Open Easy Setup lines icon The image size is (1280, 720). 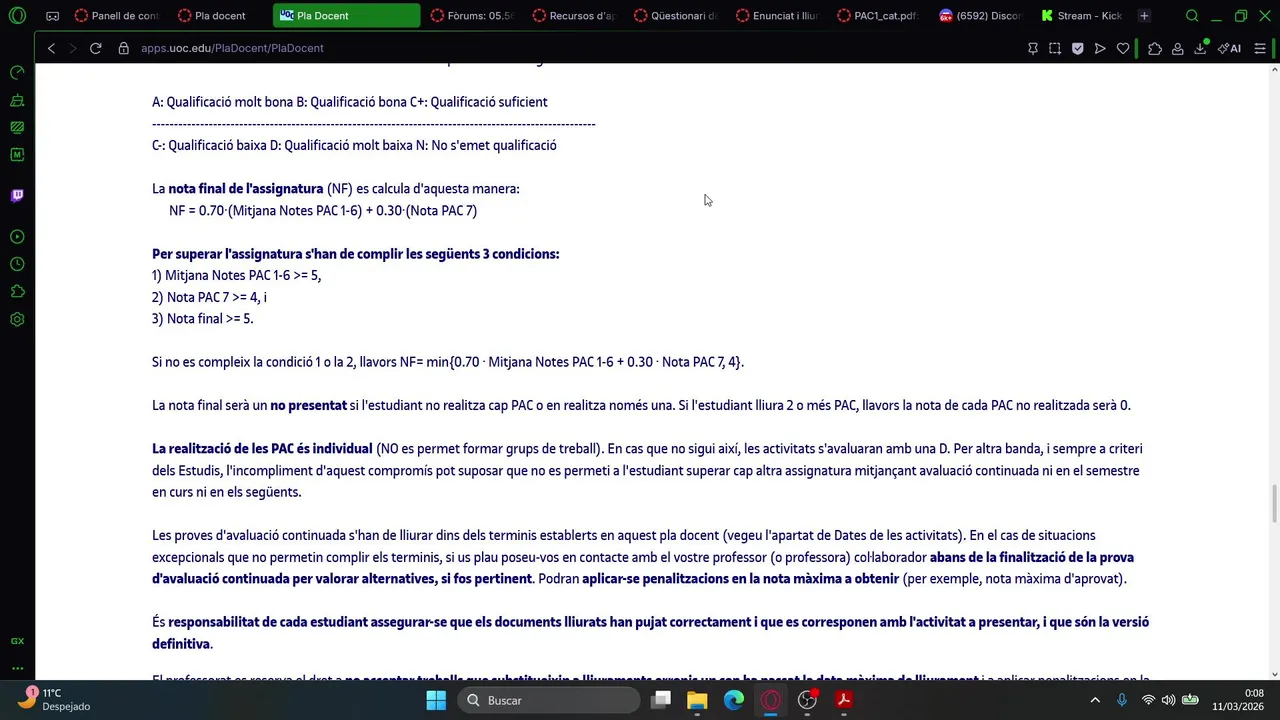pyautogui.click(x=1260, y=48)
